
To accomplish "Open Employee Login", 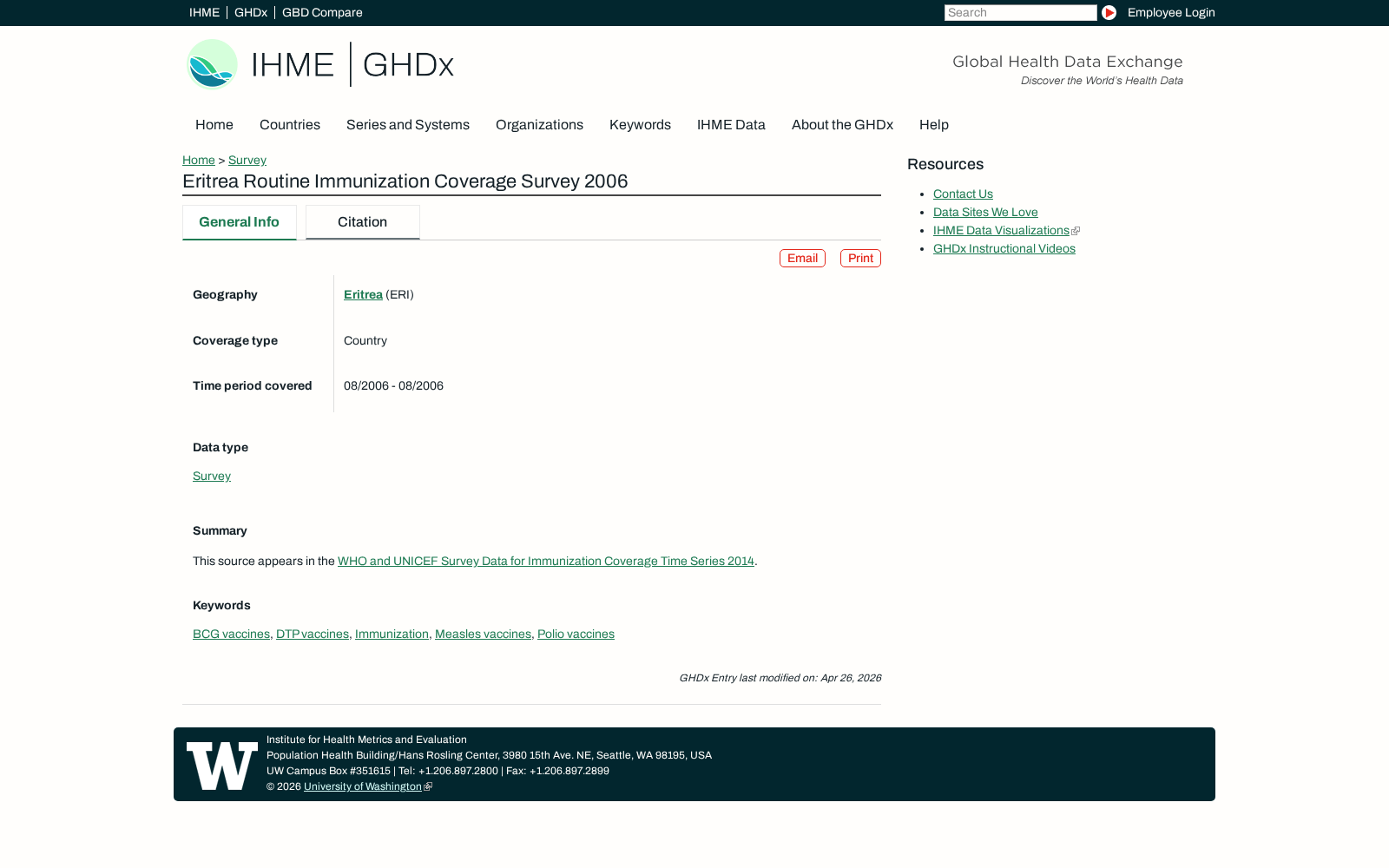I will (1171, 13).
